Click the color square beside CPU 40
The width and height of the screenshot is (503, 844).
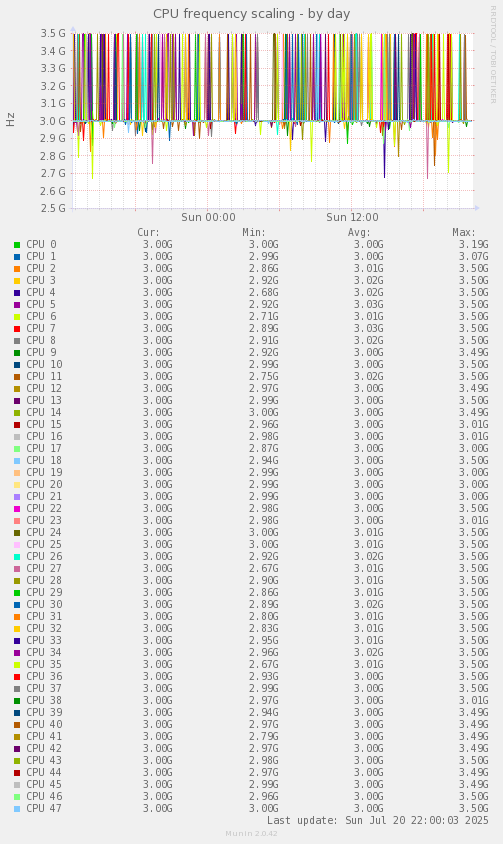click(x=17, y=725)
